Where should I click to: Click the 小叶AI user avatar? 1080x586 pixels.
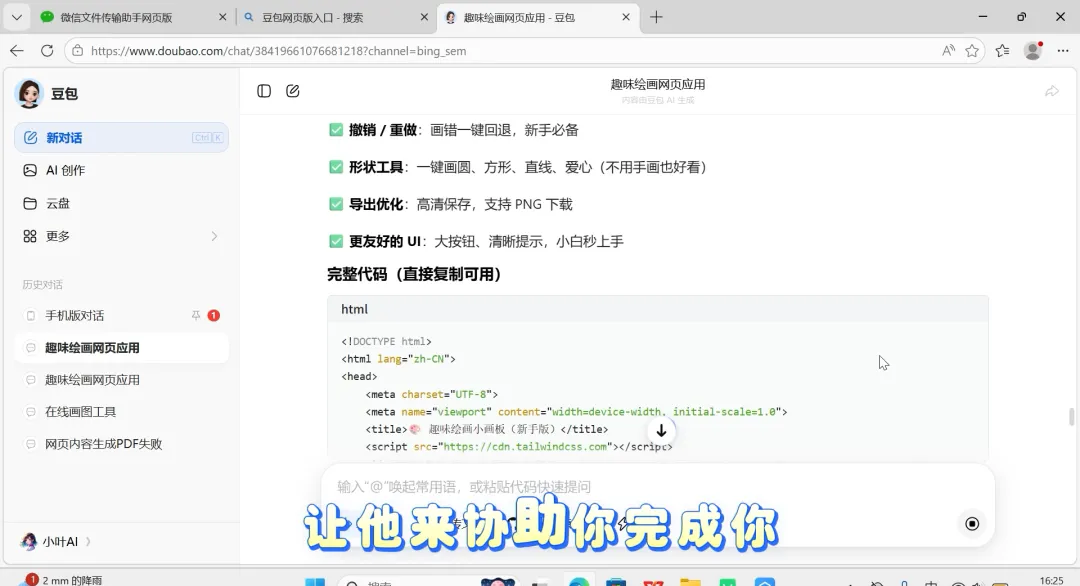pos(28,541)
